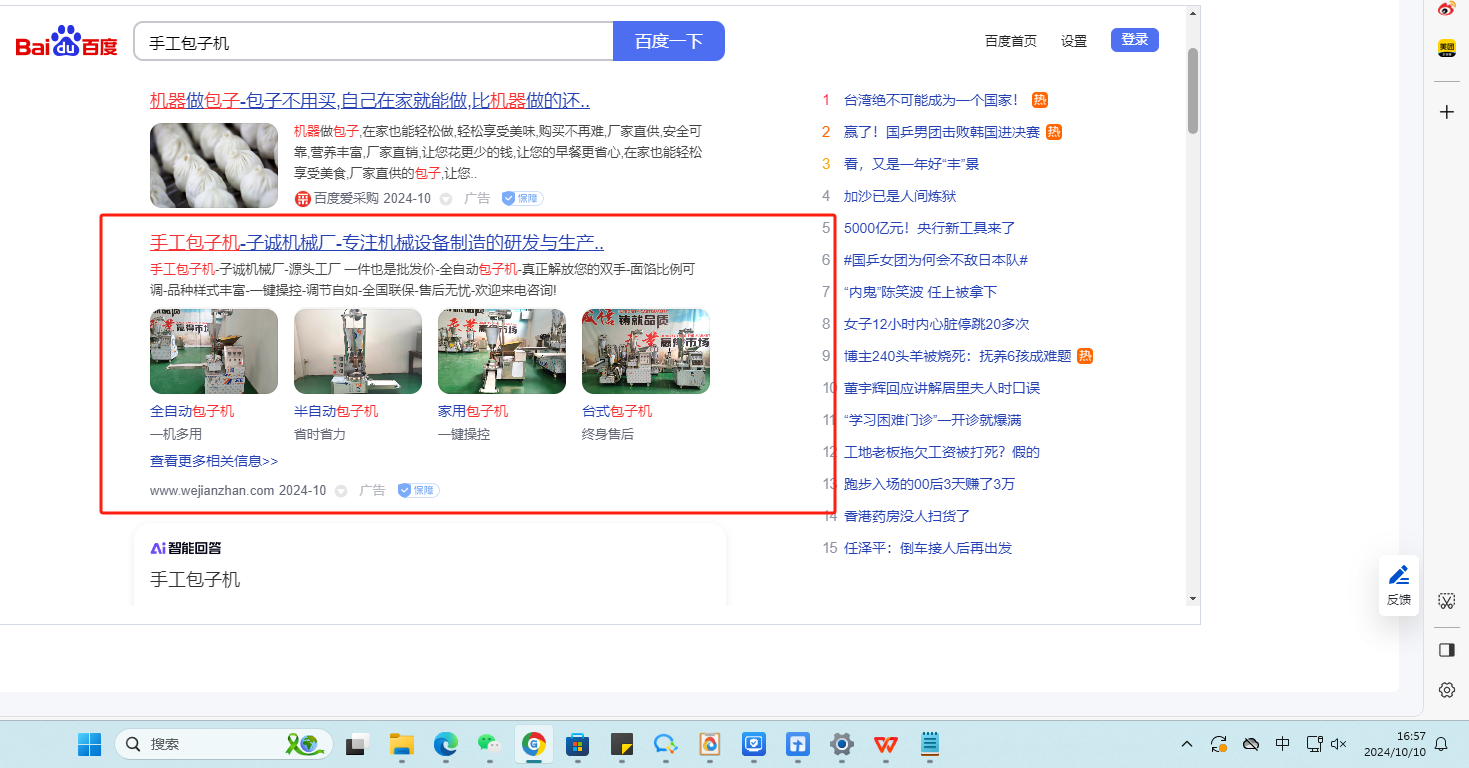The height and width of the screenshot is (768, 1469).
Task: Expand the dropdown arrow beside www.wejianzhan.com 2024-10
Action: (x=341, y=491)
